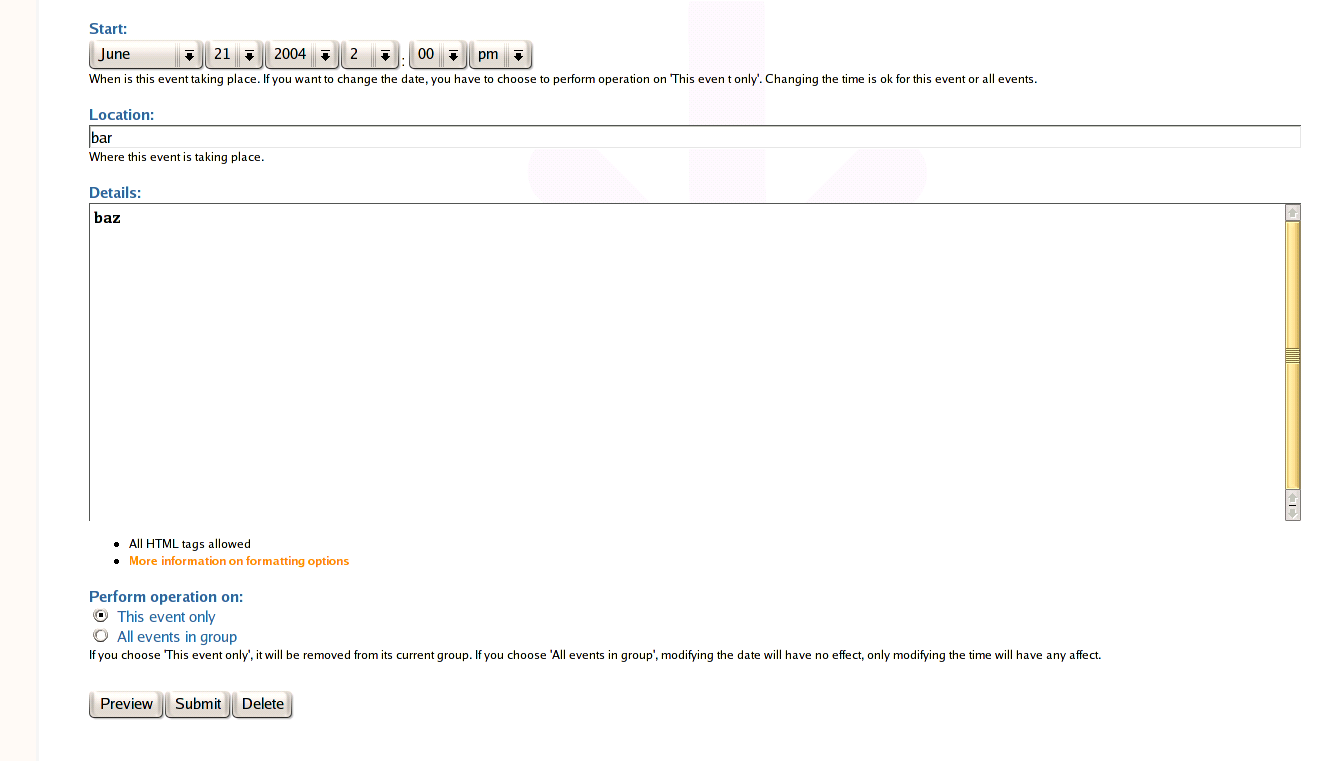This screenshot has height=761, width=1342.
Task: Open 'More information on formatting options' link
Action: pos(239,561)
